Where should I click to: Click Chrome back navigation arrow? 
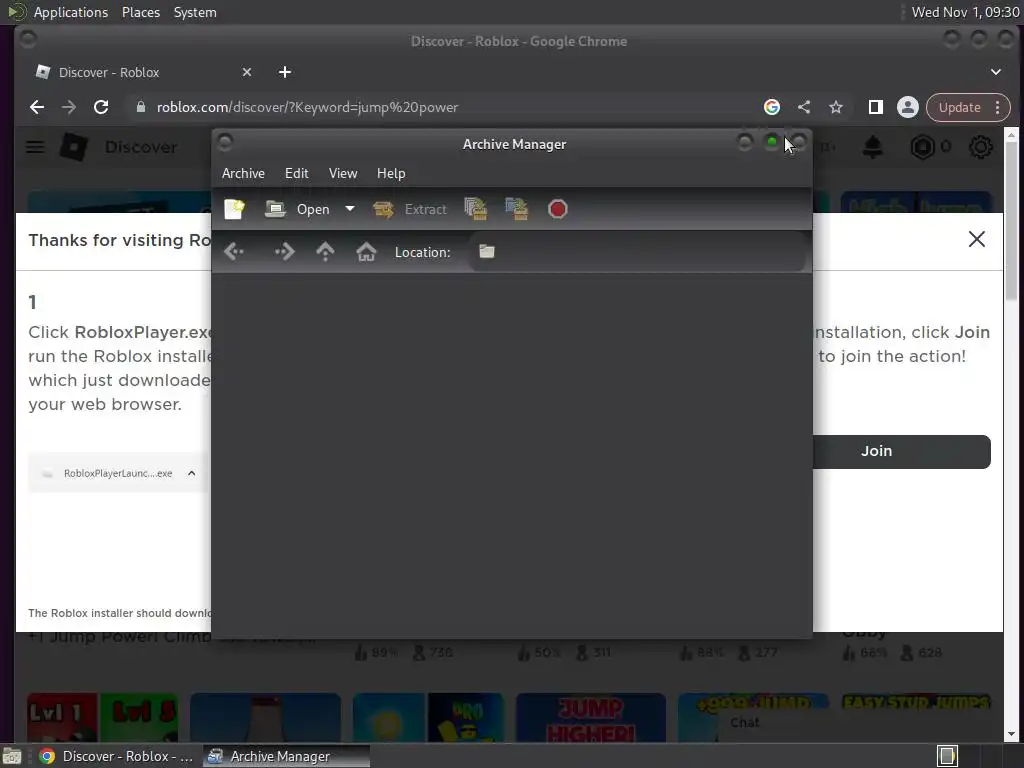37,107
